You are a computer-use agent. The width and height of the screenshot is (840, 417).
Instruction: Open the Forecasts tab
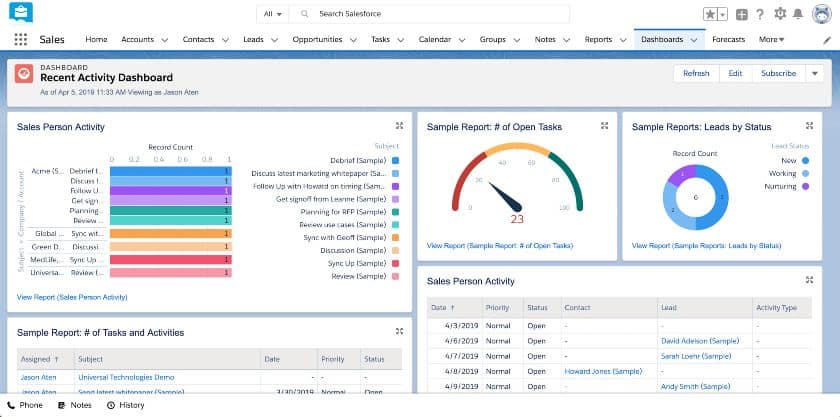pos(729,40)
